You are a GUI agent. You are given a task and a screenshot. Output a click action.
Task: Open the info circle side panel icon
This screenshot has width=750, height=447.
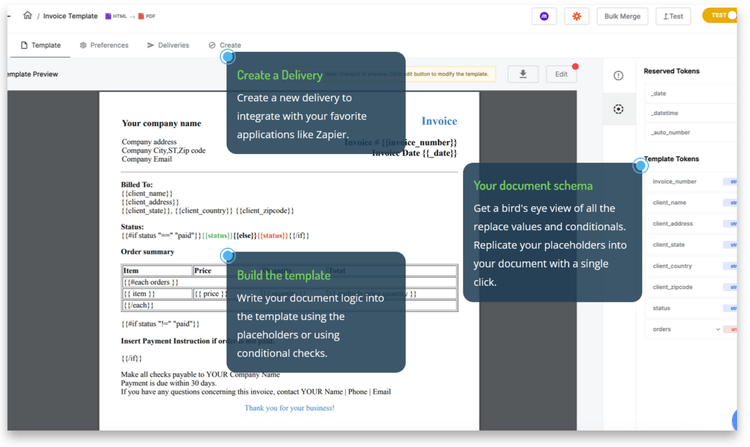(x=618, y=76)
